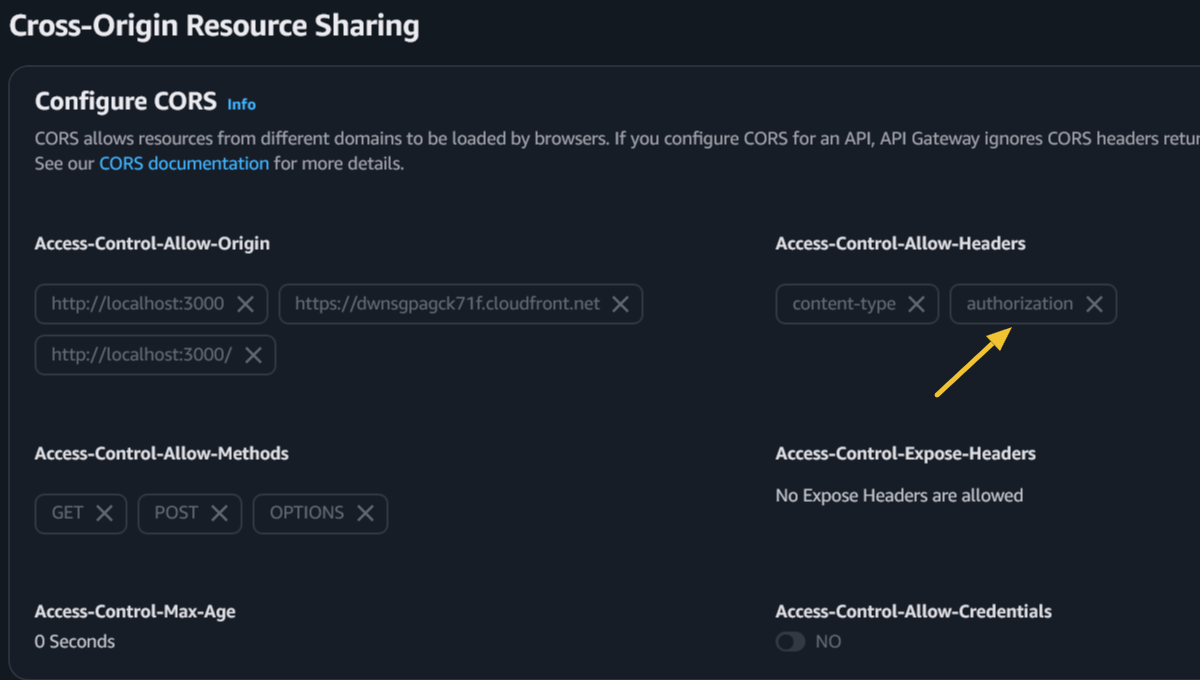Delete the http://localhost:3000/ origin with trailing slash
1200x680 pixels.
(253, 355)
